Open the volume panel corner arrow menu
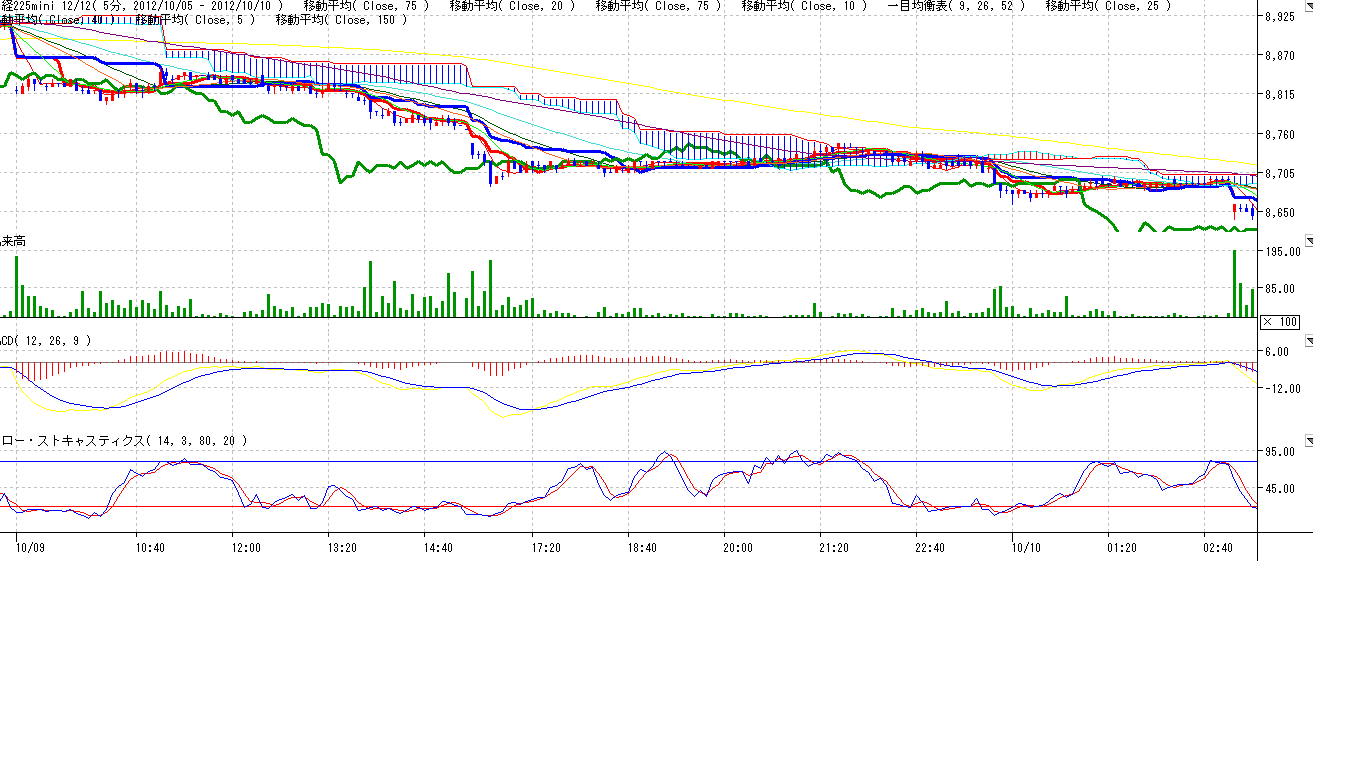The image size is (1366, 768). coord(1310,241)
